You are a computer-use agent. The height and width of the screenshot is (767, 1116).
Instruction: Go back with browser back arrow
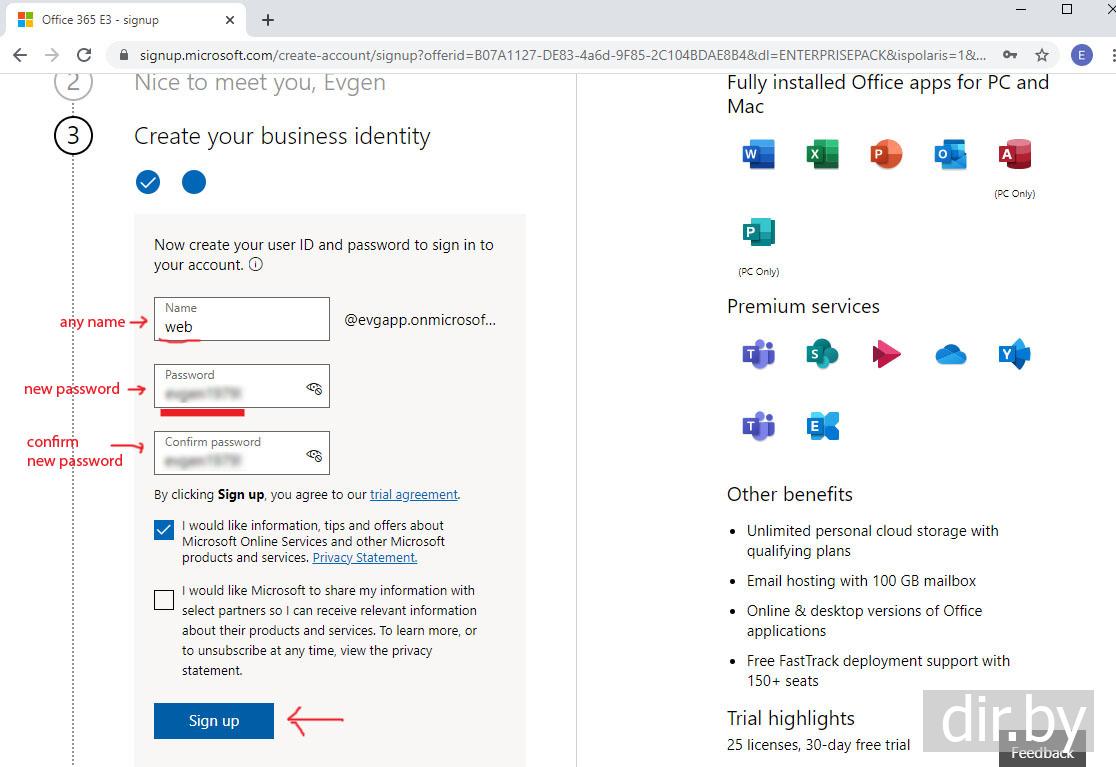click(x=20, y=55)
